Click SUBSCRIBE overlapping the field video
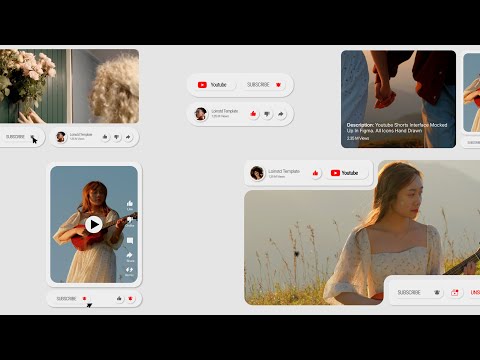 click(409, 293)
